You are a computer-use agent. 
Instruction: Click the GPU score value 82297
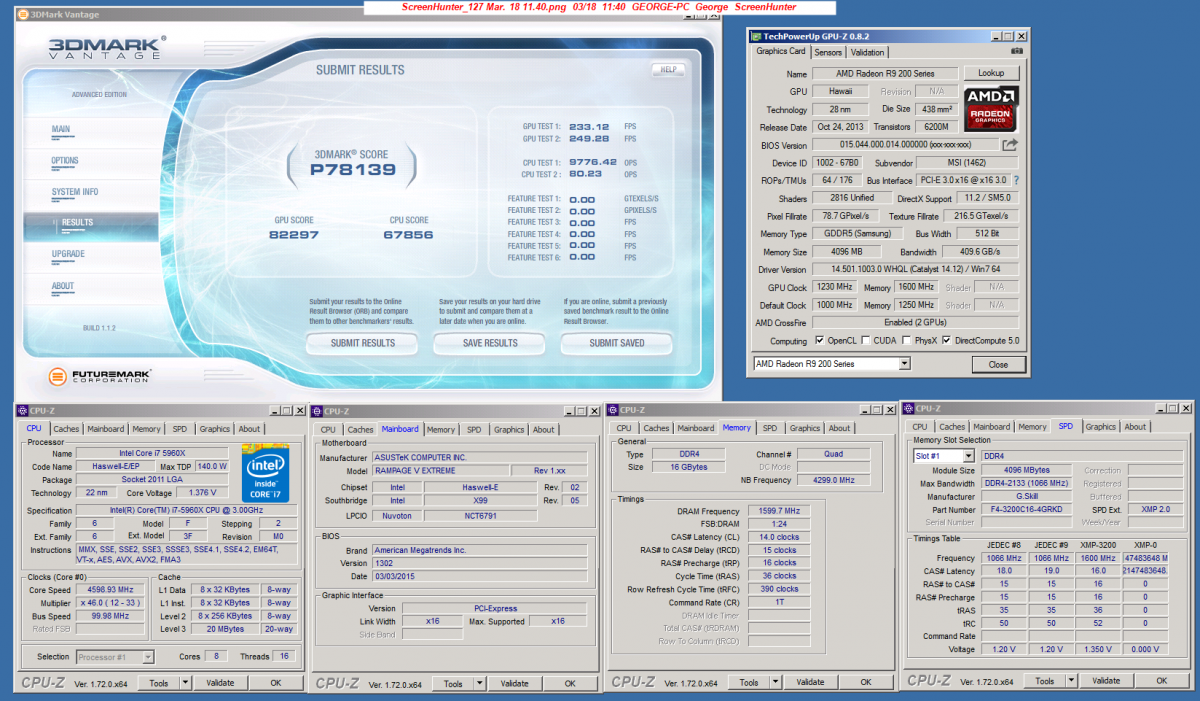pyautogui.click(x=292, y=235)
